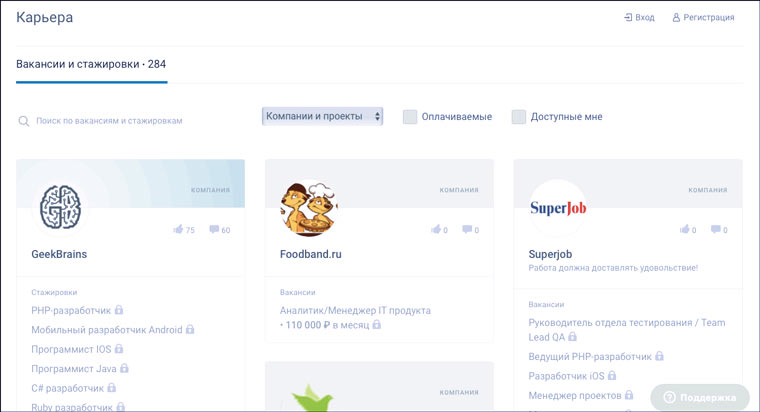Open the Foodband.ru company name link
760x412 pixels.
311,254
